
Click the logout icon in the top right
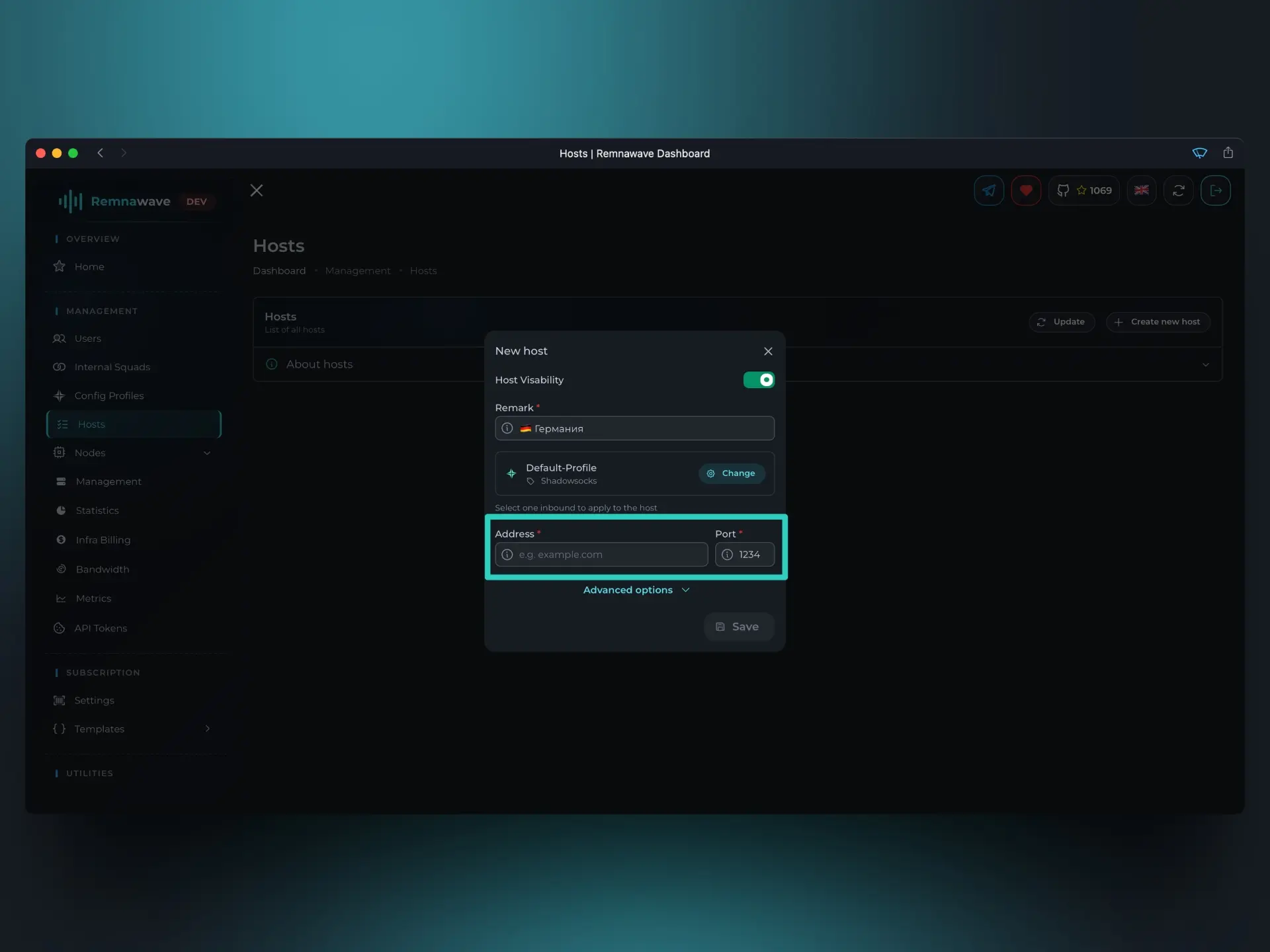pyautogui.click(x=1216, y=190)
